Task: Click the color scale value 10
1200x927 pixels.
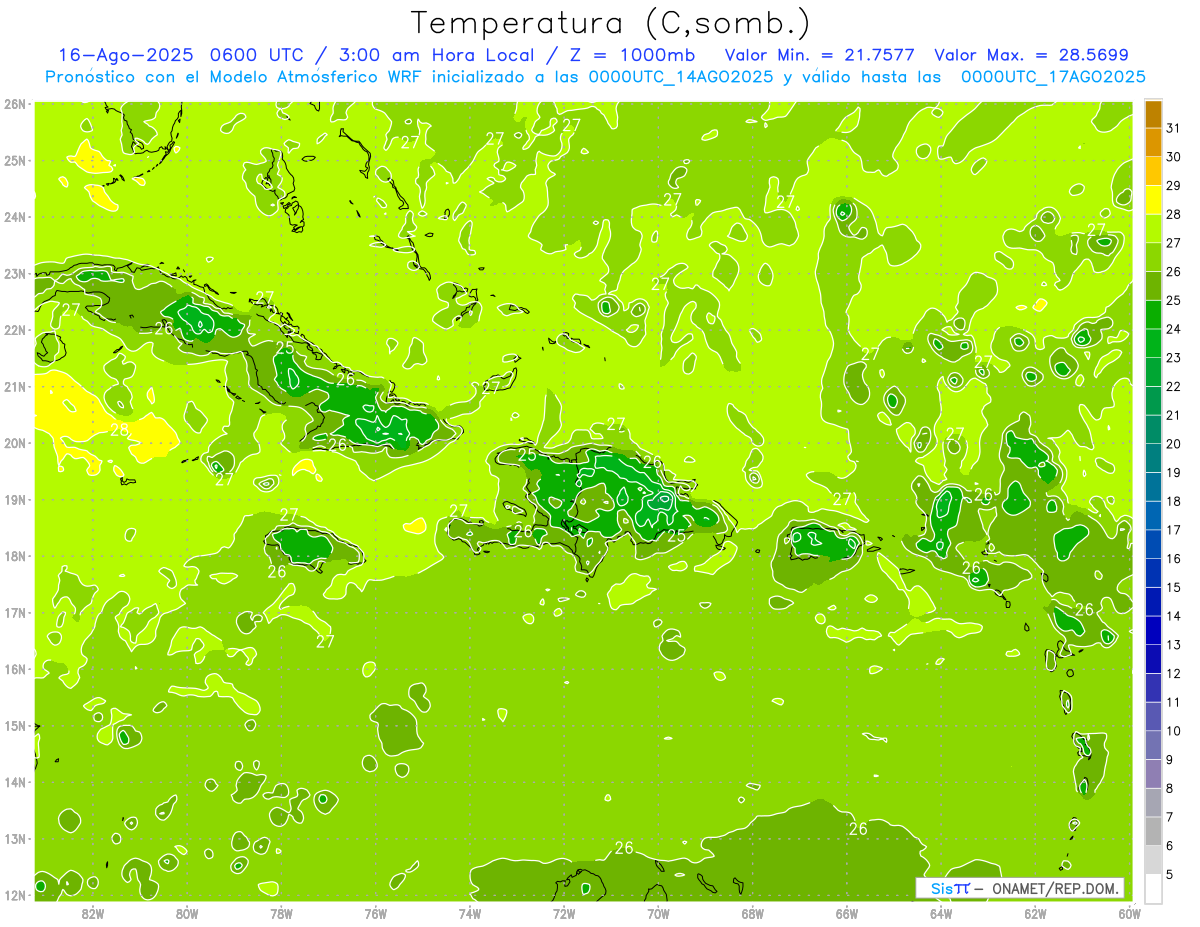Action: click(x=1174, y=731)
